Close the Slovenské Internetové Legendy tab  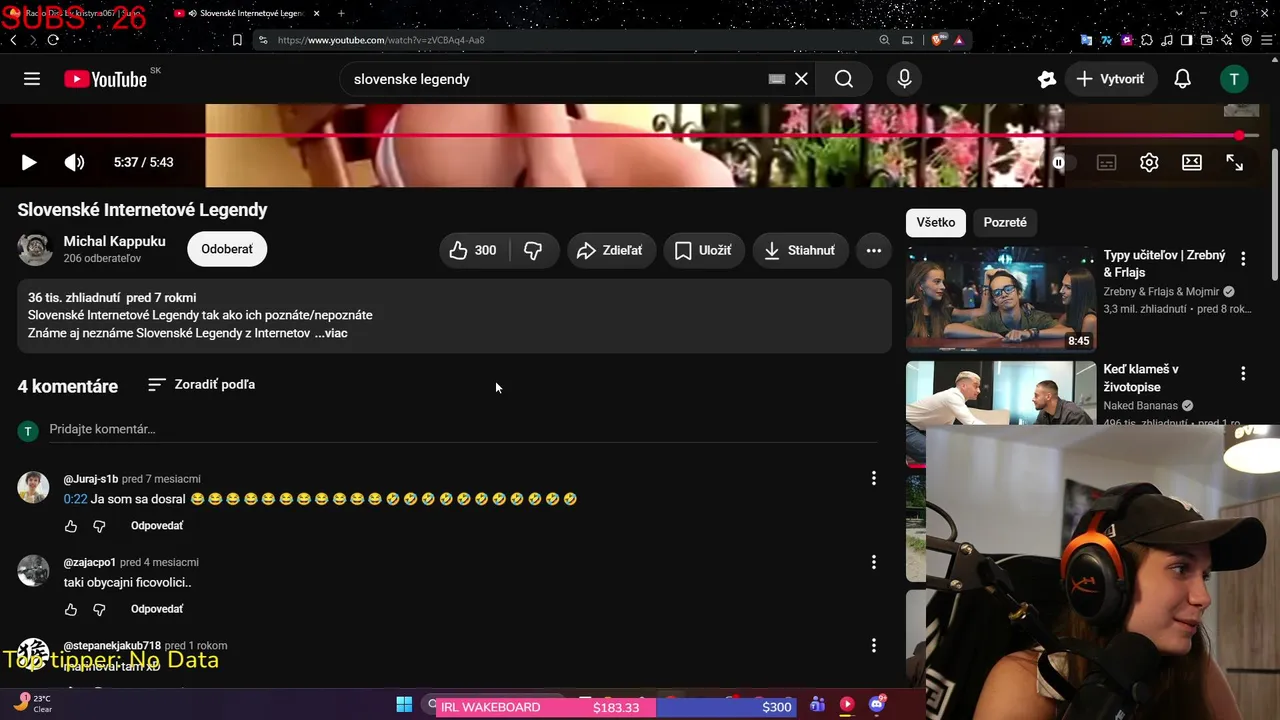tap(316, 13)
